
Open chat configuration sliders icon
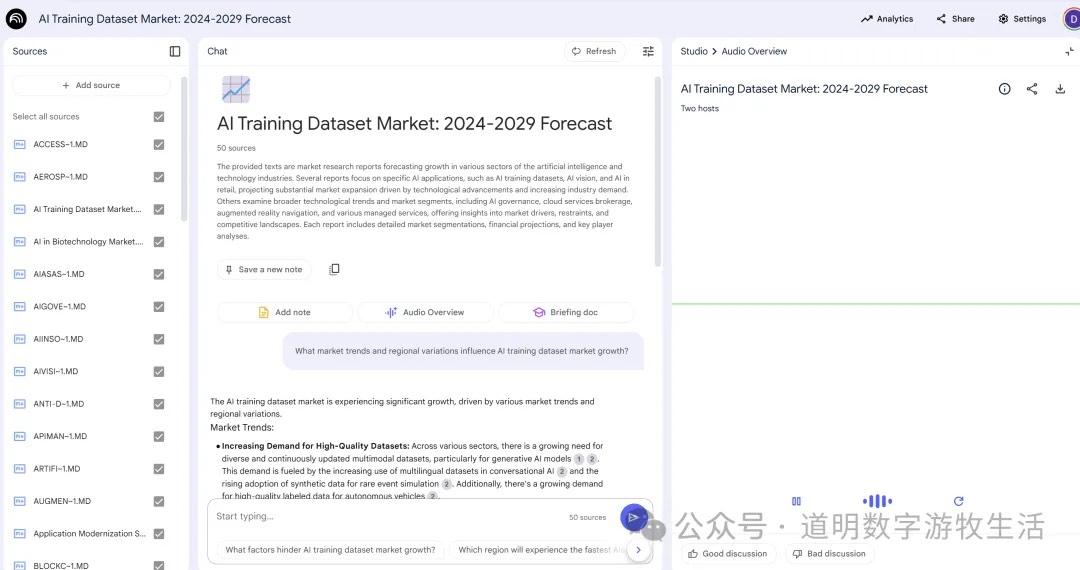648,51
